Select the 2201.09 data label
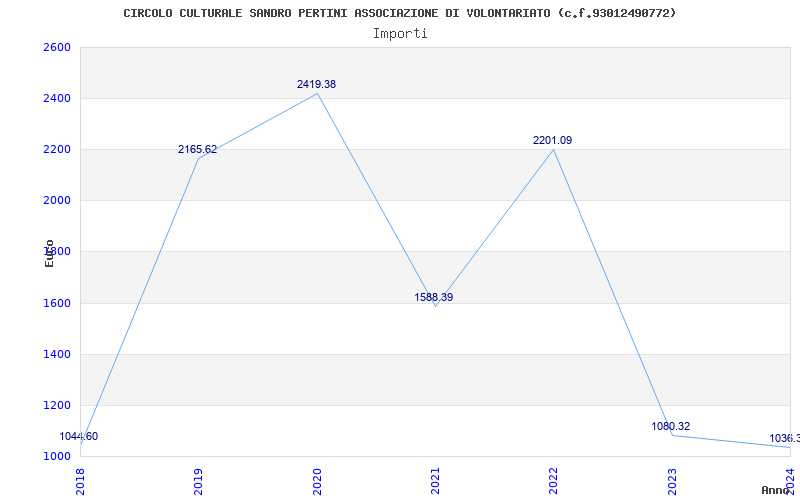The width and height of the screenshot is (800, 500). (553, 140)
